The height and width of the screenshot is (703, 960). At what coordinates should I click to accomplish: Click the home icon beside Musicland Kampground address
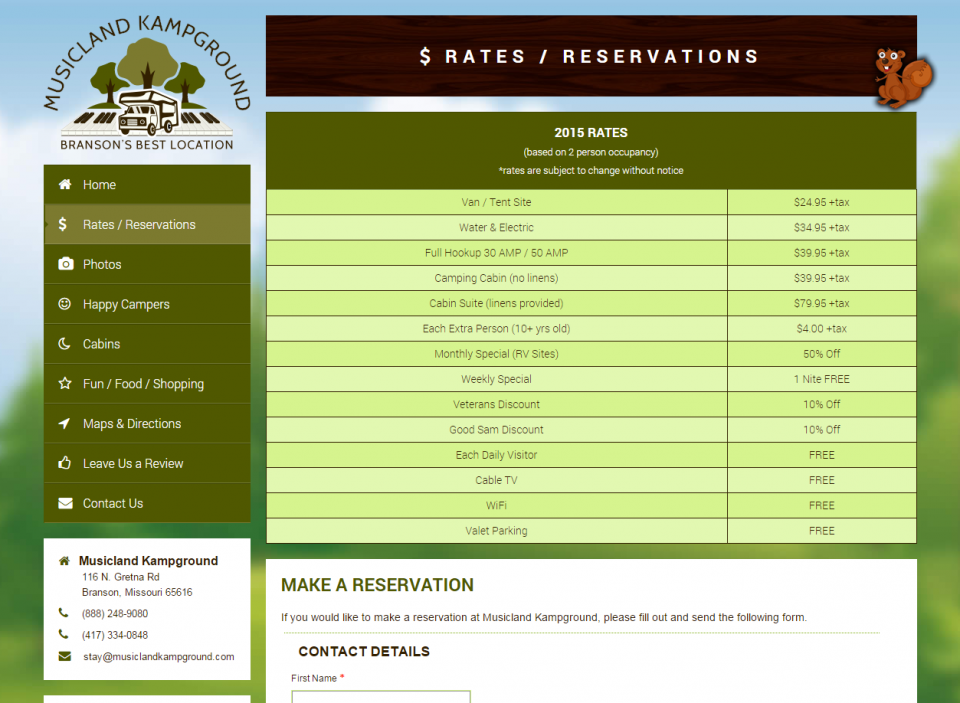coord(64,560)
